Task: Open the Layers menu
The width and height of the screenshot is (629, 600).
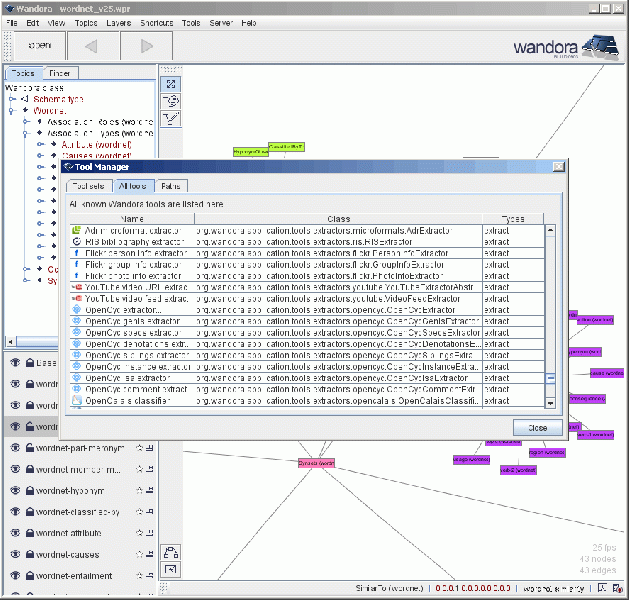Action: pos(118,22)
